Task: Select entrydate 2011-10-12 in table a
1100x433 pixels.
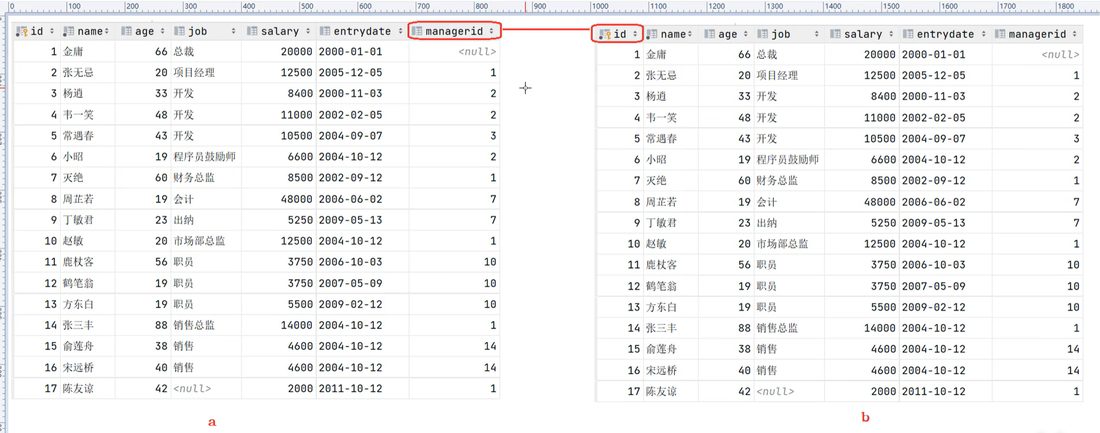Action: [x=363, y=389]
